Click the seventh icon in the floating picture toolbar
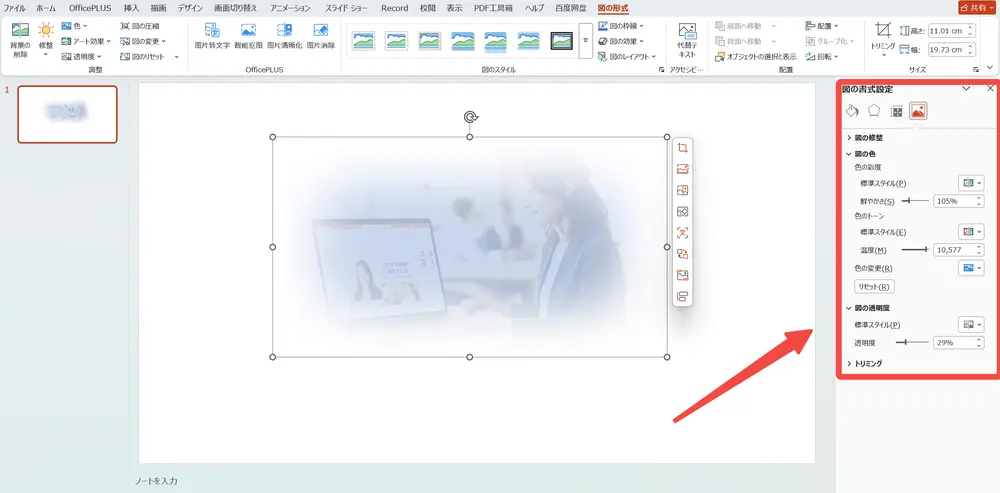Viewport: 1000px width, 493px height. (682, 275)
